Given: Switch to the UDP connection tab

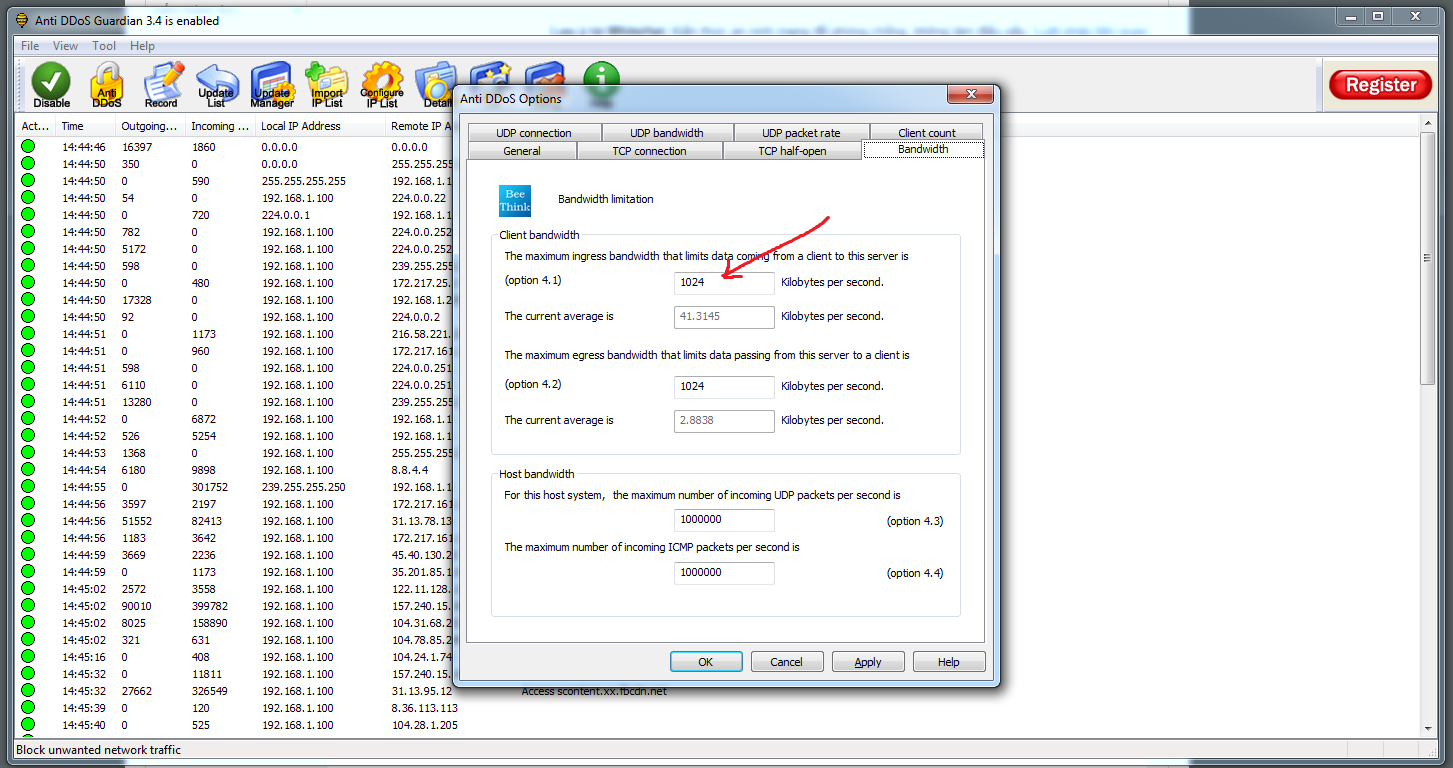Looking at the screenshot, I should (534, 133).
